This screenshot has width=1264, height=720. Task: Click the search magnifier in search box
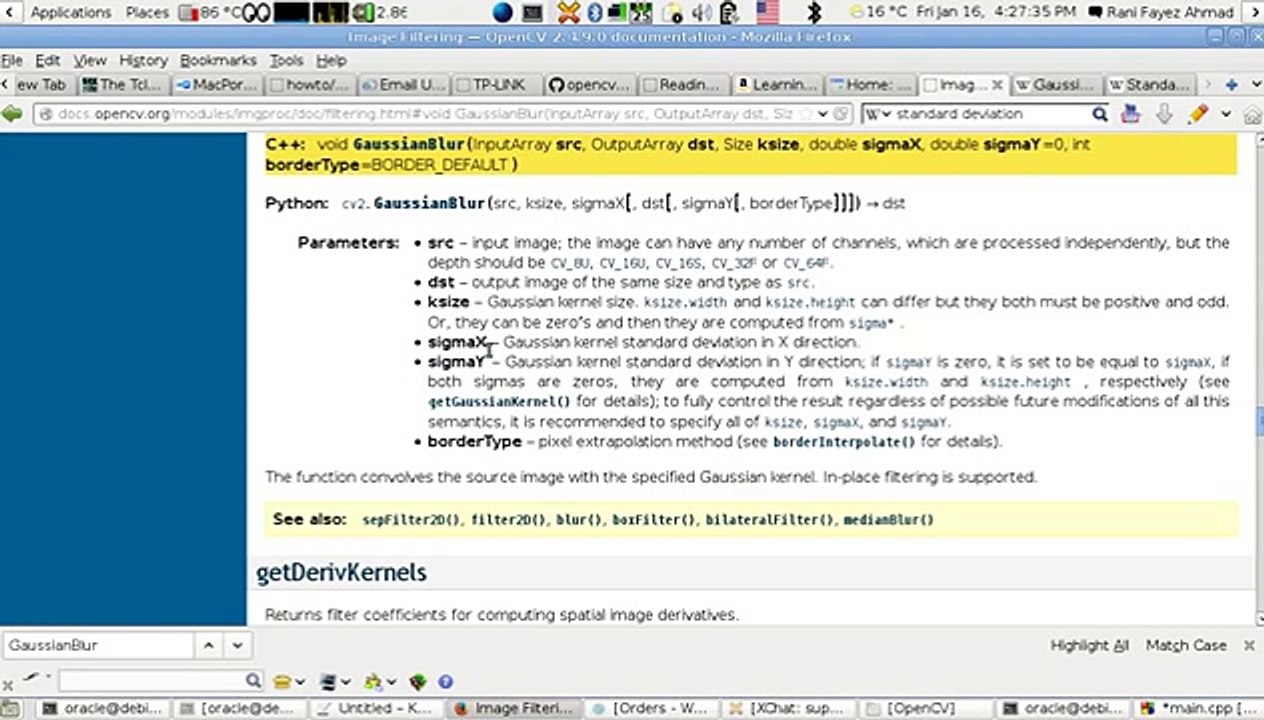pyautogui.click(x=1099, y=114)
